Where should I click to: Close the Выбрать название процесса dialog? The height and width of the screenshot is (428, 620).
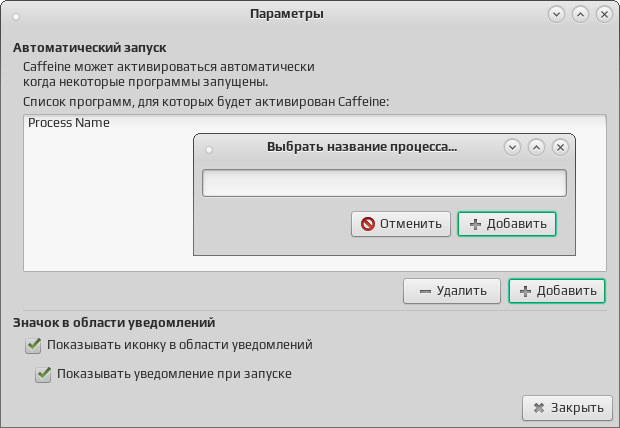(560, 148)
